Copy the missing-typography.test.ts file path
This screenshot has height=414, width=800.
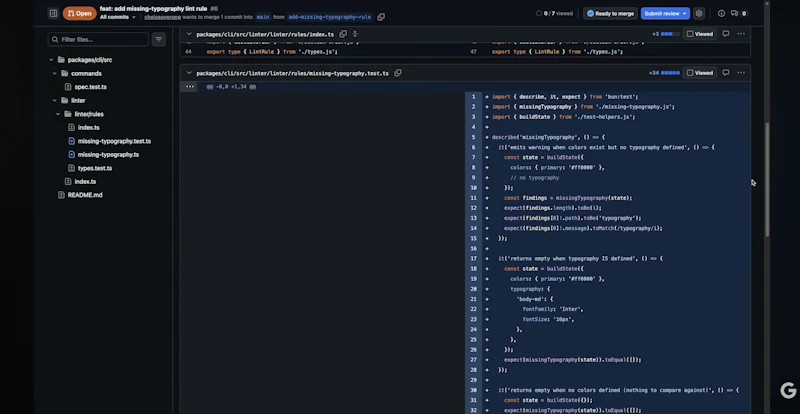[x=398, y=73]
